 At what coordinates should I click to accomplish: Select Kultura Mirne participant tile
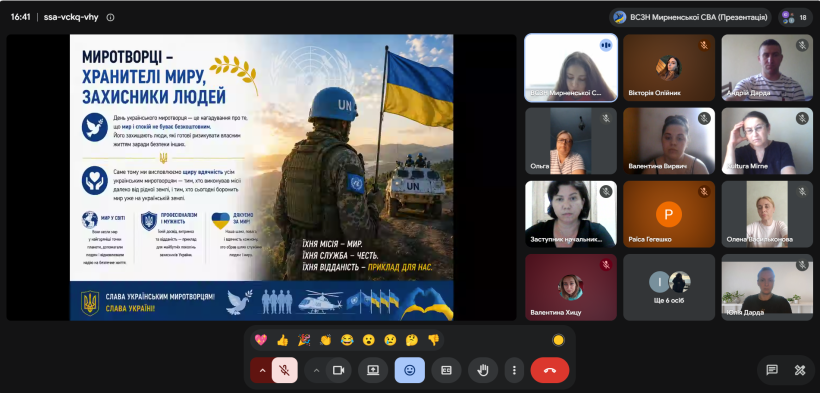coord(767,141)
